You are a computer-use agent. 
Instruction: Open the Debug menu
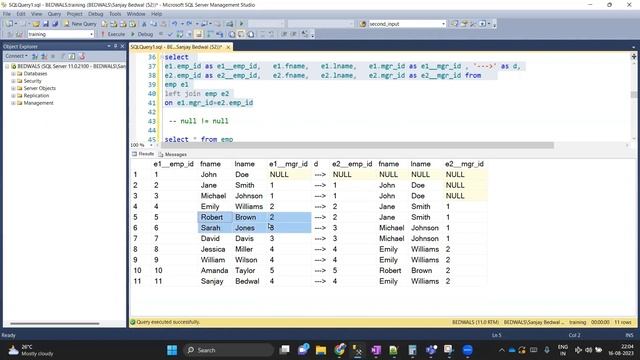coord(96,14)
